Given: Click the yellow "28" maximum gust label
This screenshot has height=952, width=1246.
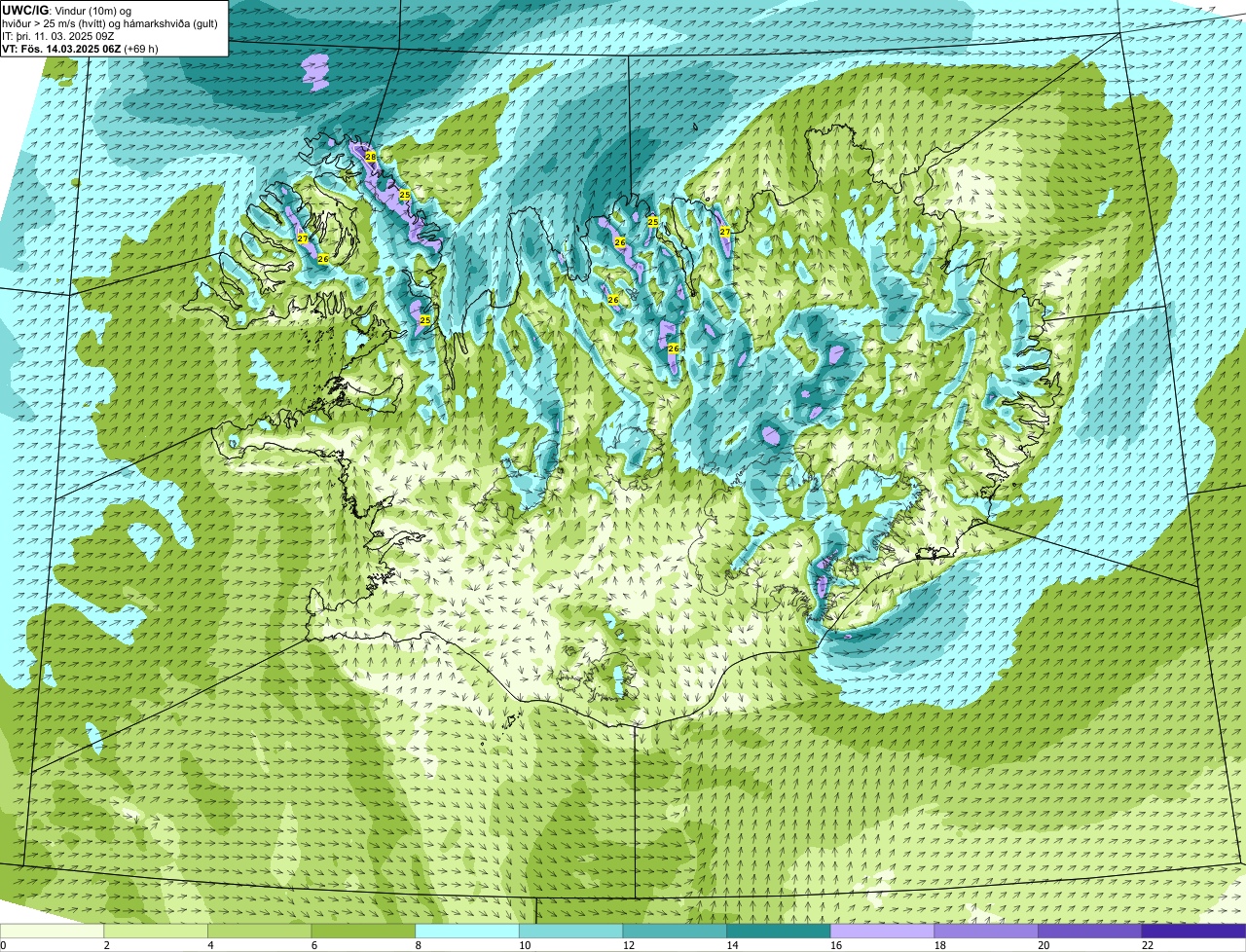Looking at the screenshot, I should point(370,156).
